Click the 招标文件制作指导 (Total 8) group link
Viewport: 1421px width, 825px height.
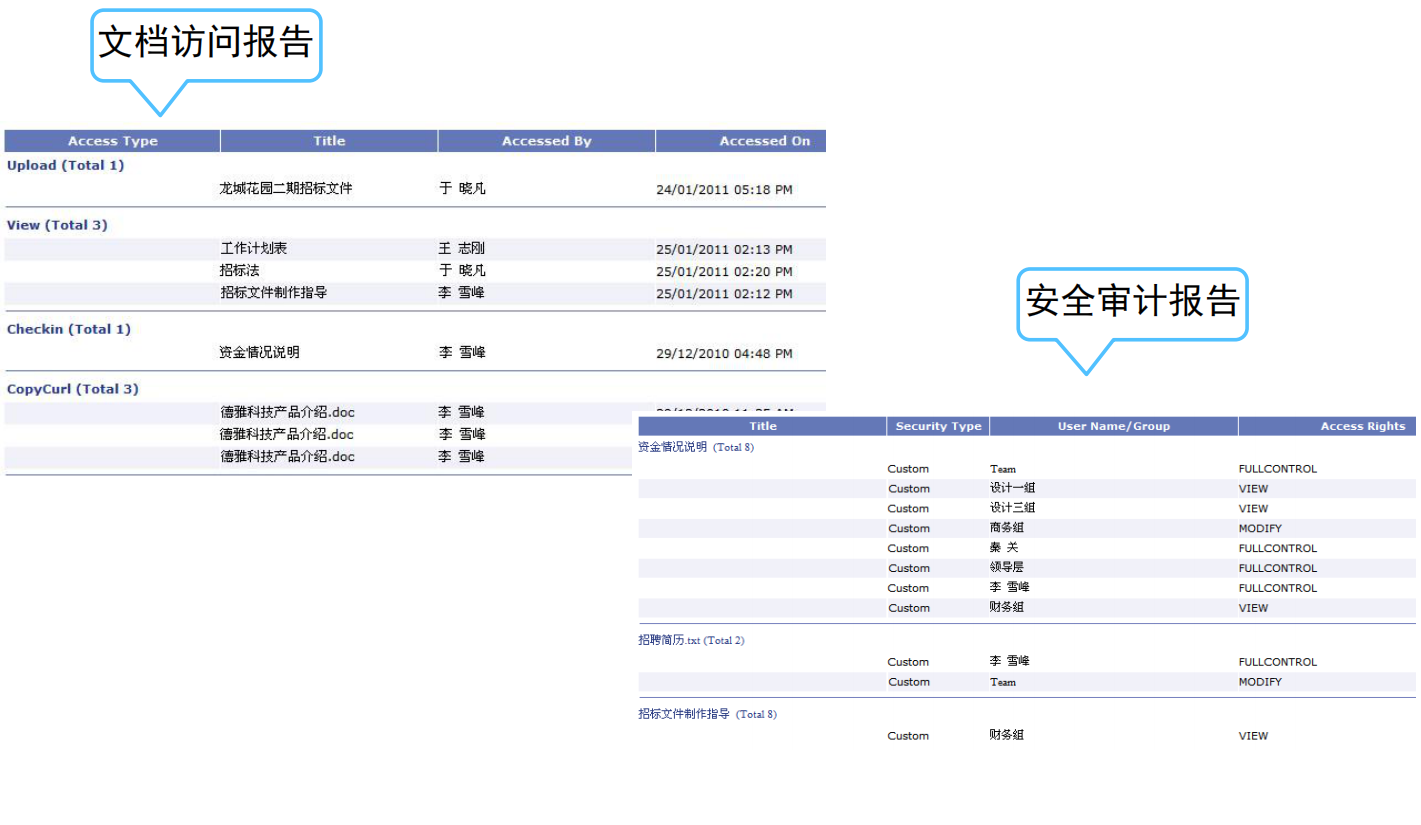pyautogui.click(x=707, y=715)
